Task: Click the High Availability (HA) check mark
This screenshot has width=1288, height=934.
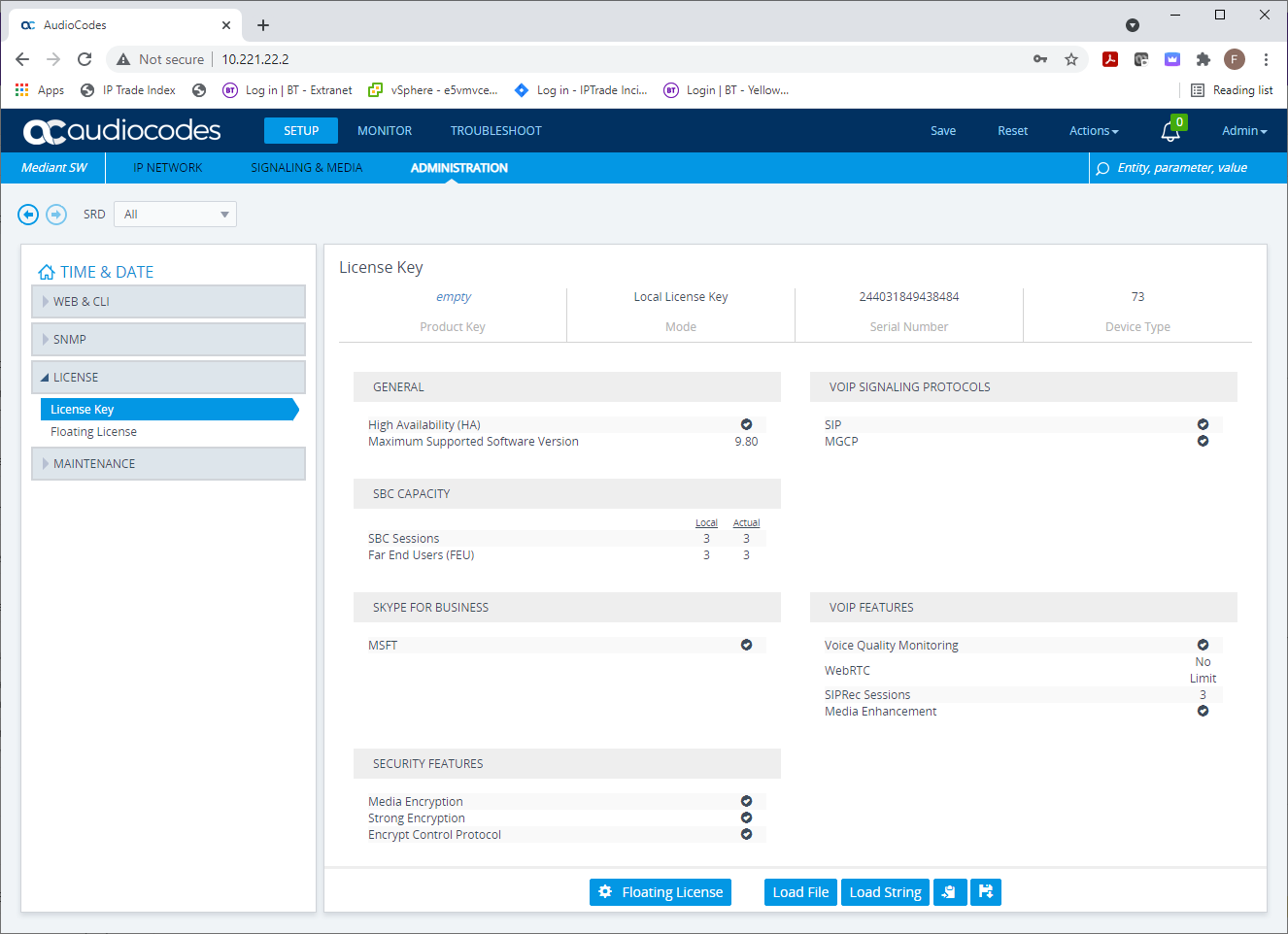Action: (746, 424)
